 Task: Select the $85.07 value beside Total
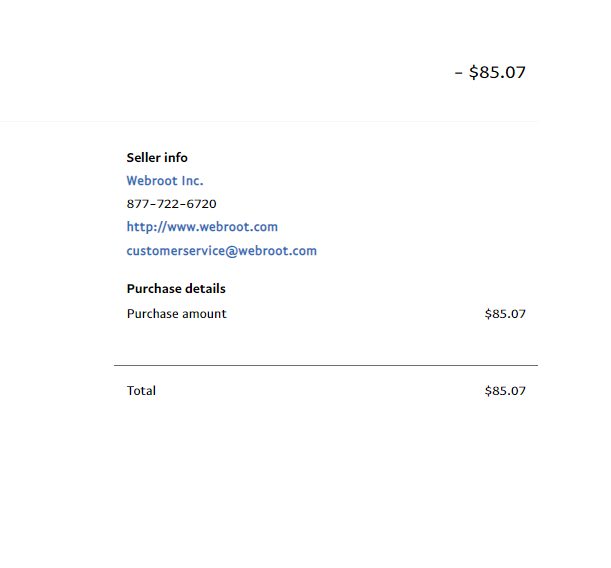(x=505, y=391)
